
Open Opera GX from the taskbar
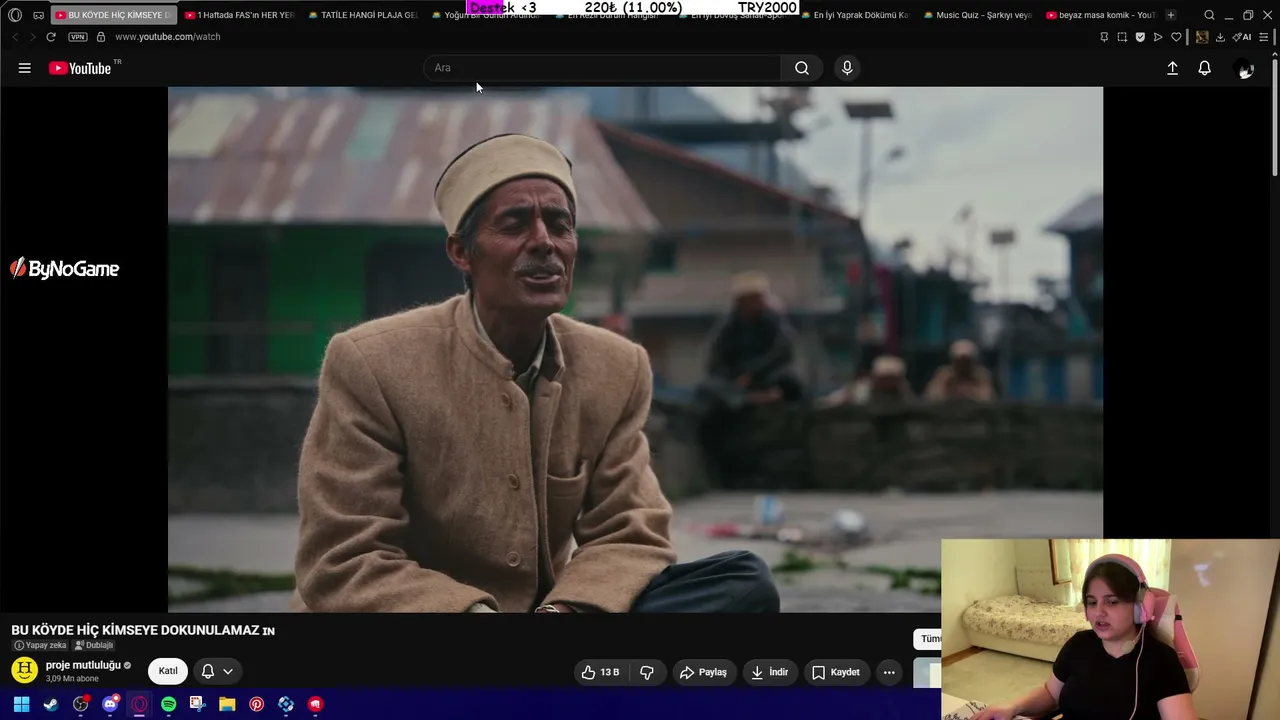[139, 704]
